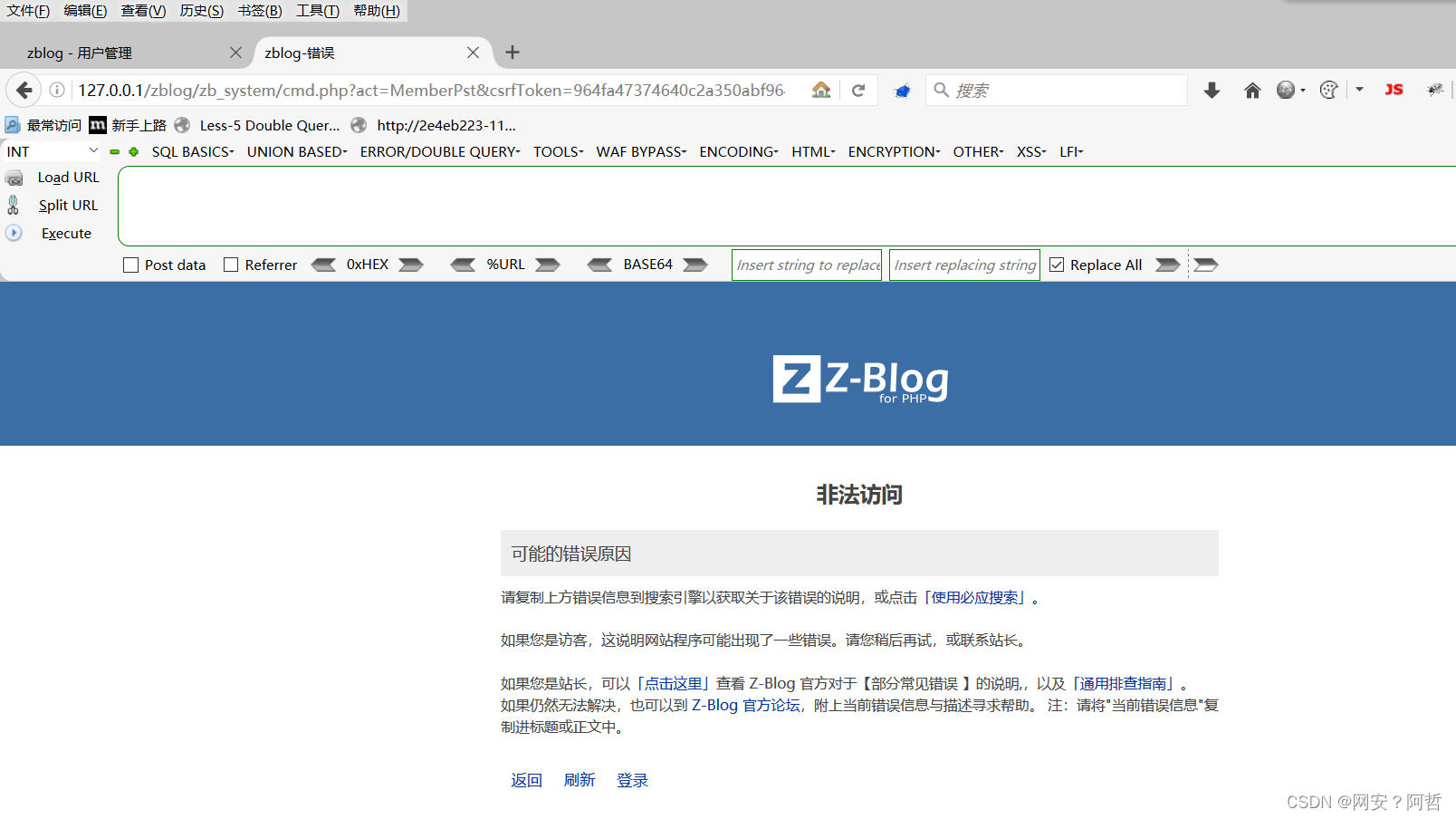Click the Split URL scissors icon

tap(14, 205)
